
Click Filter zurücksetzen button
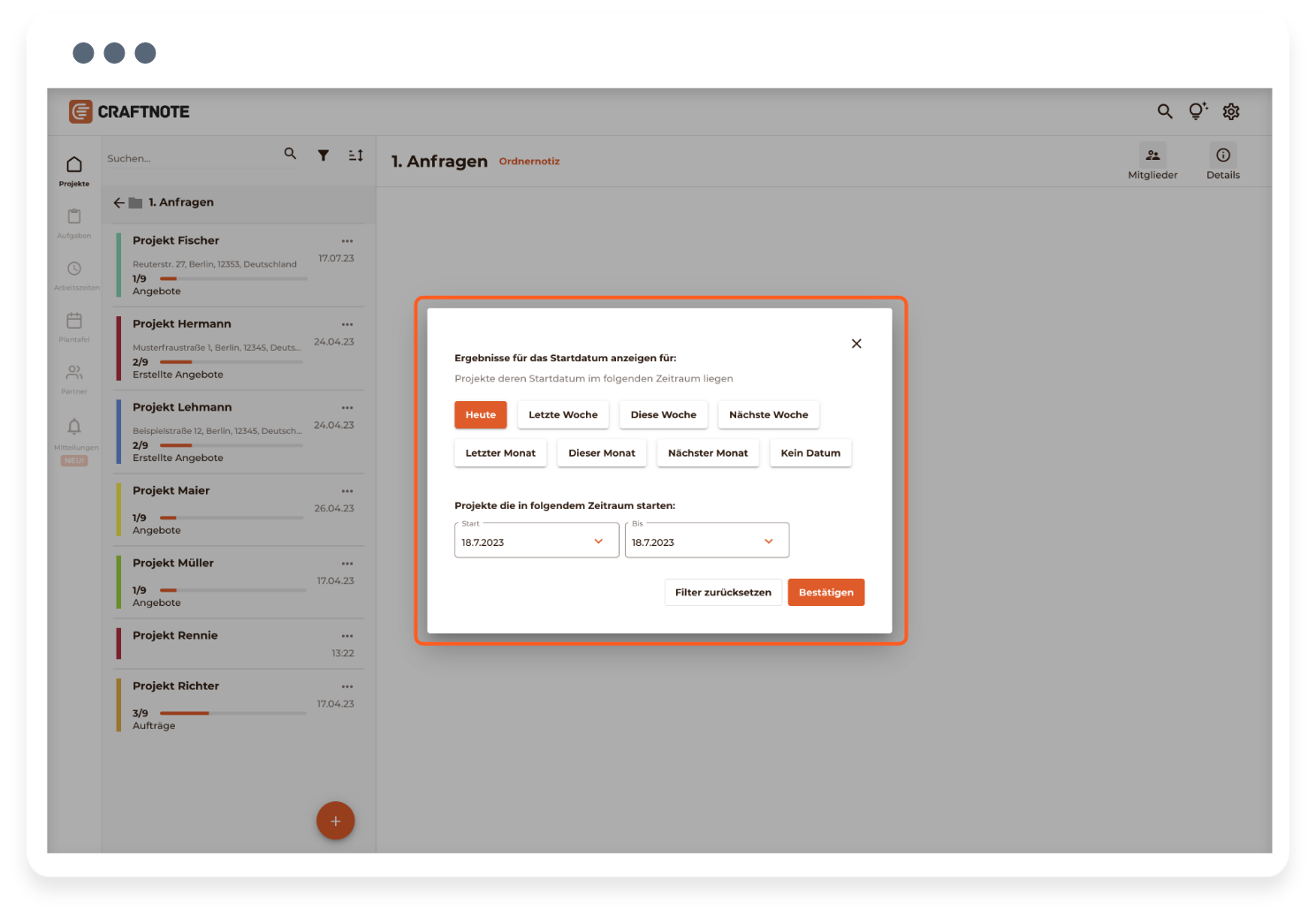722,593
